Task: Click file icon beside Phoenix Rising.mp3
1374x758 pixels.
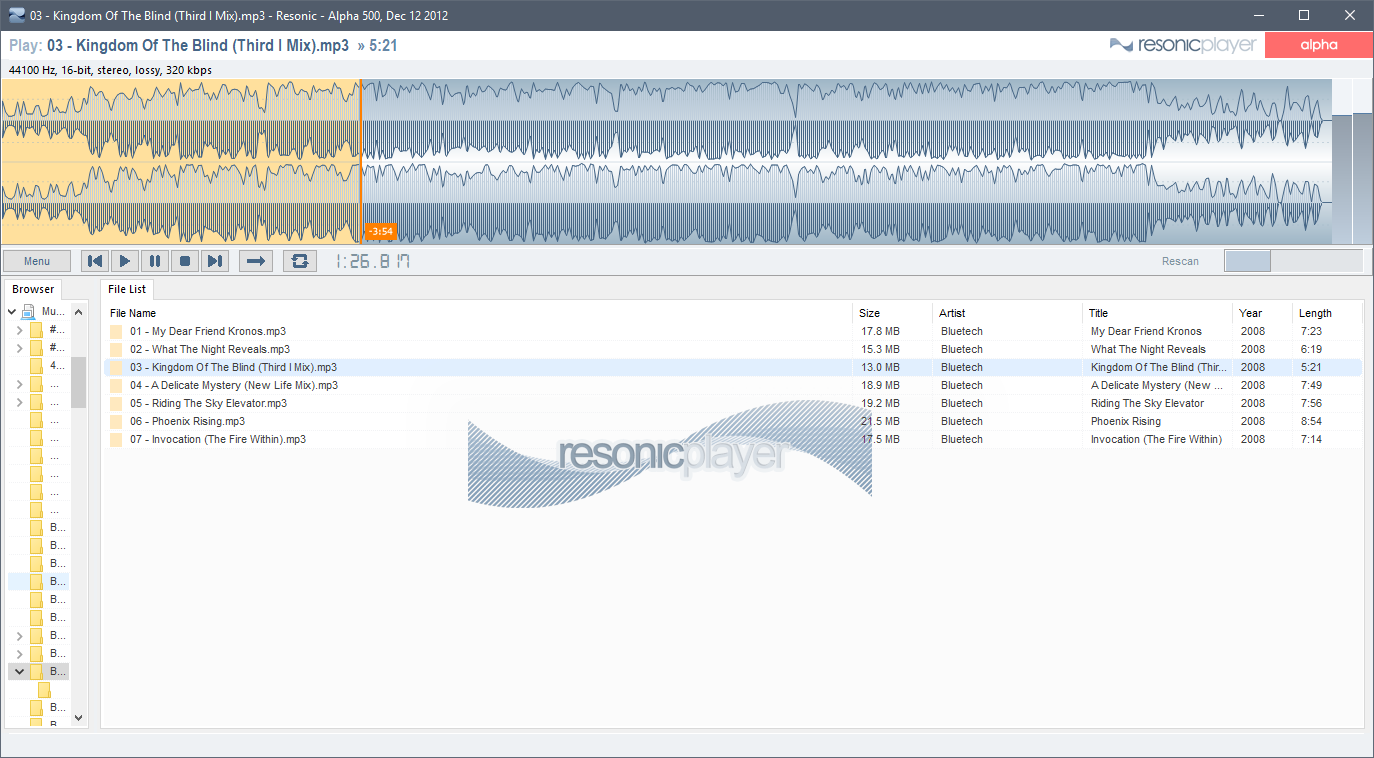Action: pyautogui.click(x=116, y=422)
